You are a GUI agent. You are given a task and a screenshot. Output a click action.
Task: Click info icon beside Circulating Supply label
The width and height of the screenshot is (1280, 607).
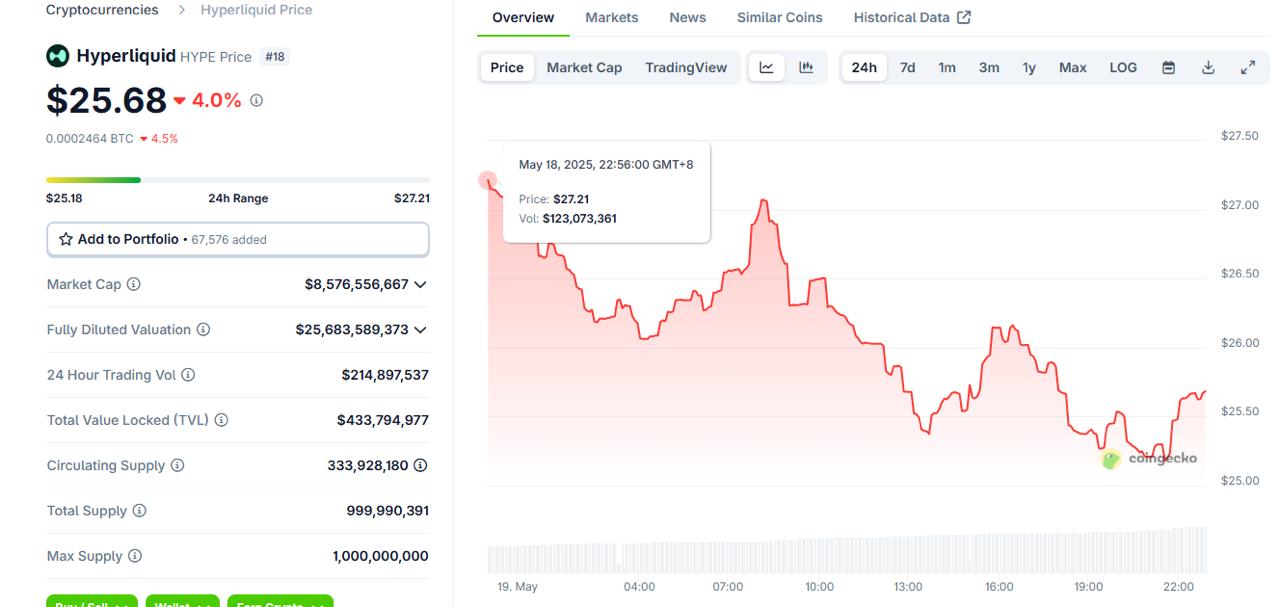[177, 465]
